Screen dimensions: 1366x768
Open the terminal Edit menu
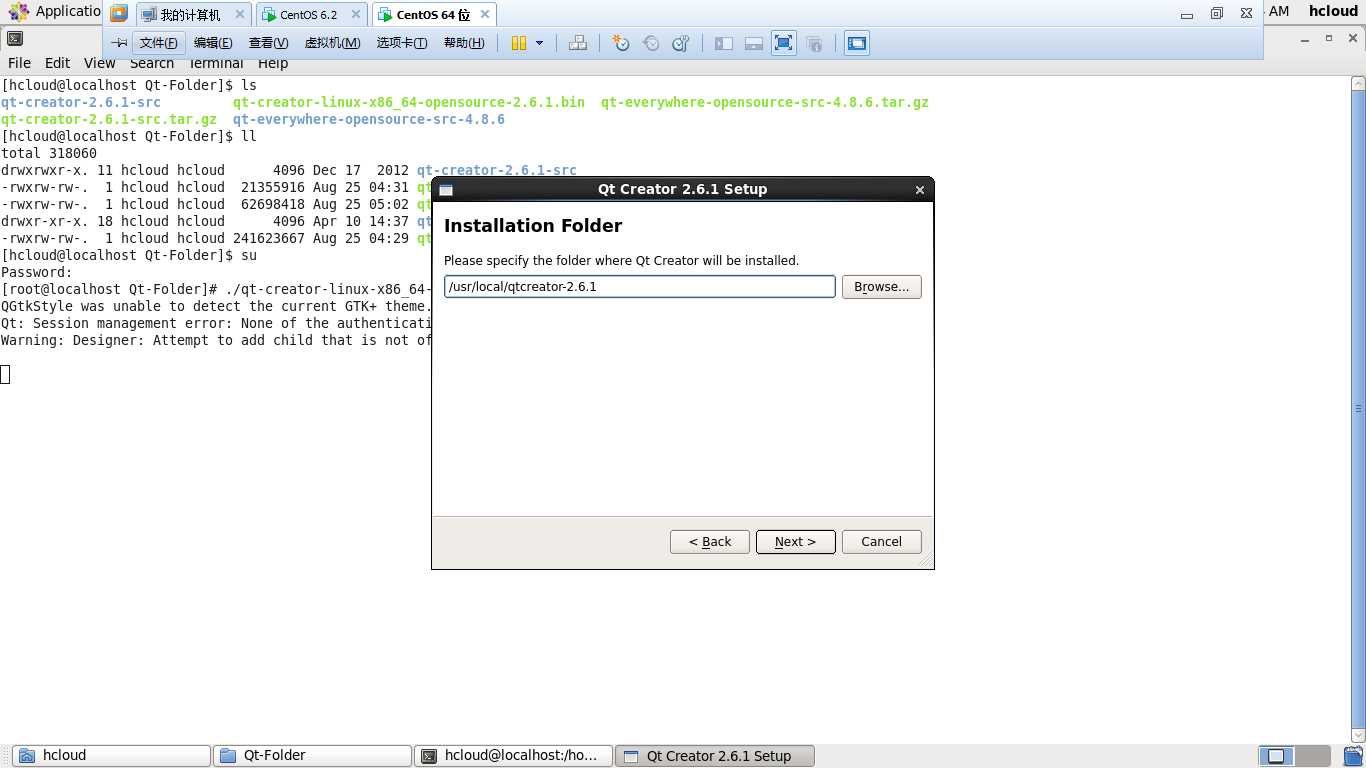[57, 63]
